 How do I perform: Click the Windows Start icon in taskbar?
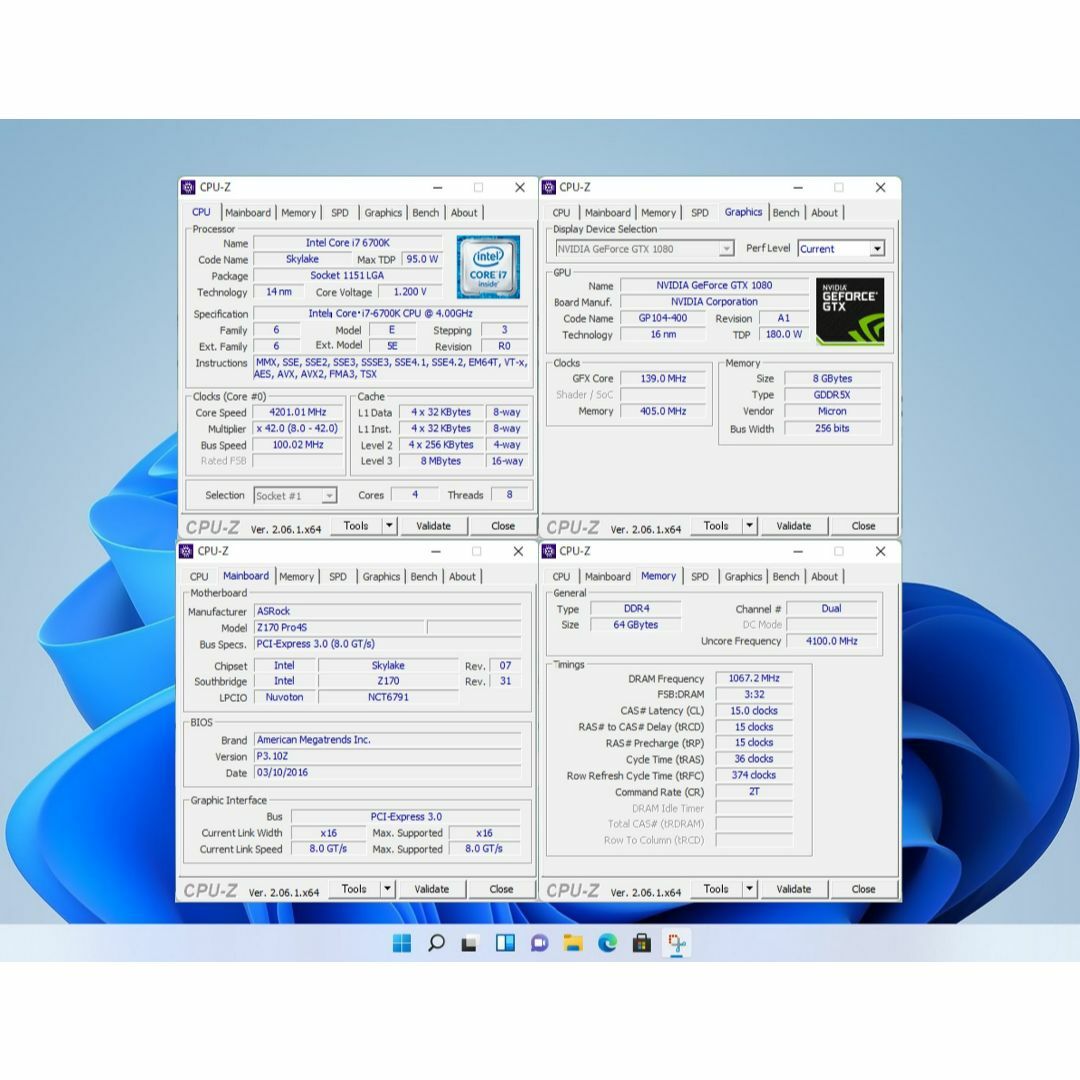pyautogui.click(x=402, y=943)
